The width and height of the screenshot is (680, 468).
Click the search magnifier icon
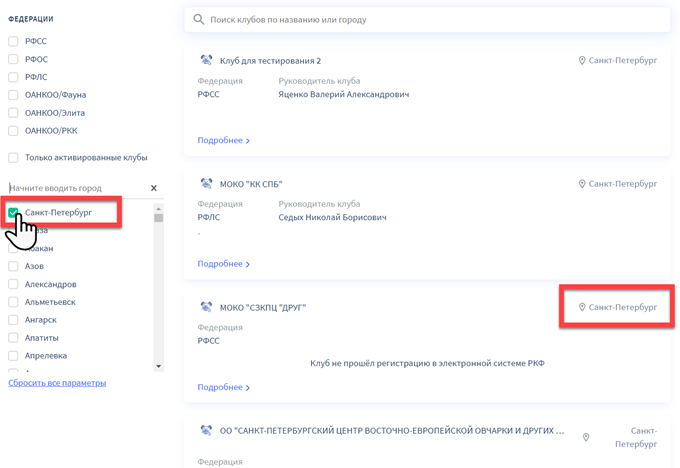pos(199,20)
